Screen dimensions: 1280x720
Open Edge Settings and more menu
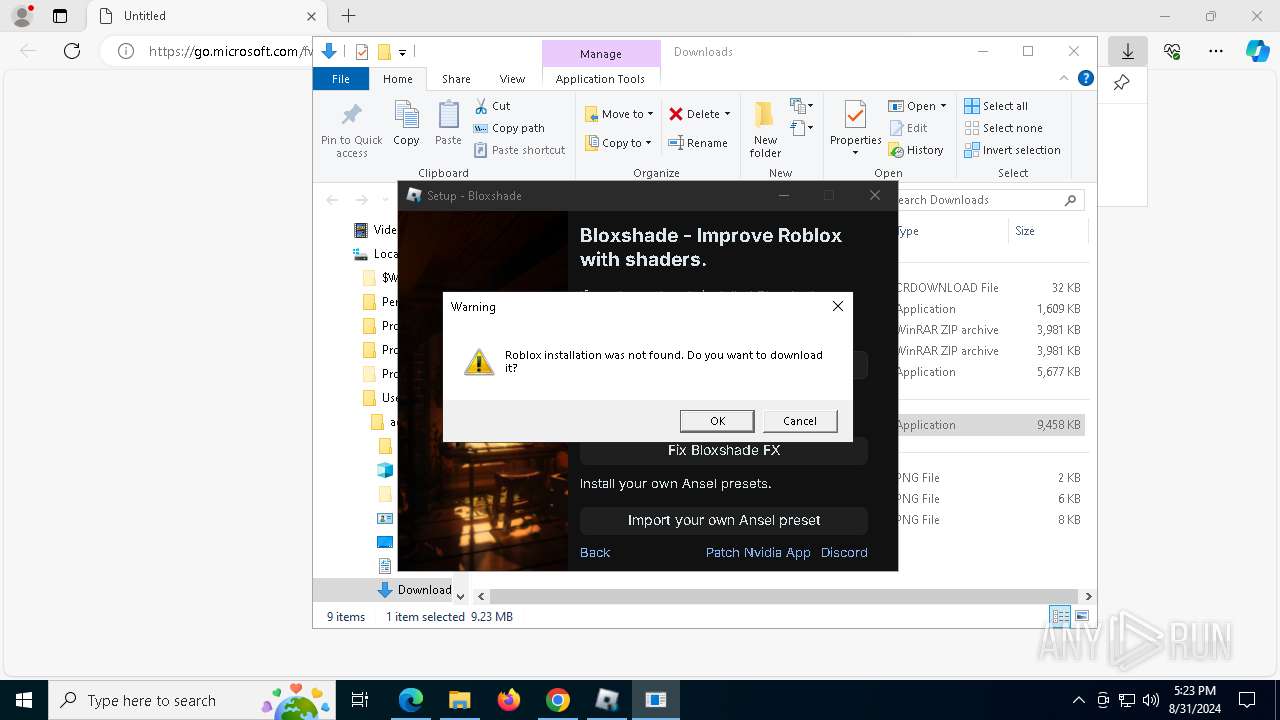(x=1216, y=51)
